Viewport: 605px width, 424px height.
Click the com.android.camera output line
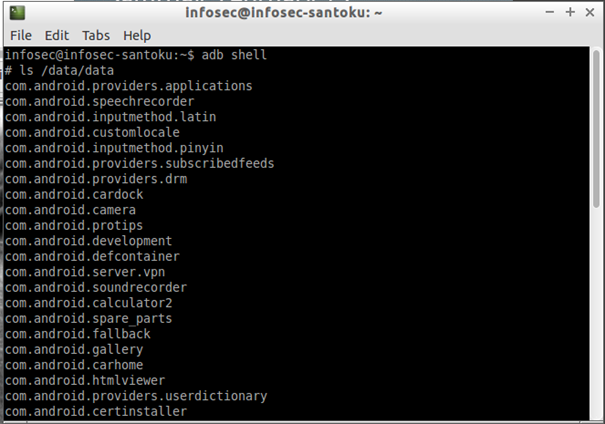pyautogui.click(x=70, y=210)
